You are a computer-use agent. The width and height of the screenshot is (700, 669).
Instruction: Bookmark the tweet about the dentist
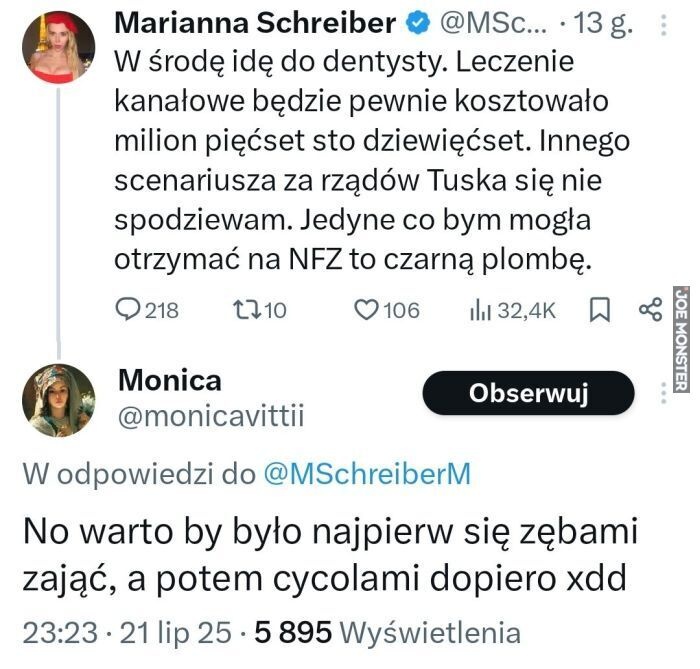600,310
